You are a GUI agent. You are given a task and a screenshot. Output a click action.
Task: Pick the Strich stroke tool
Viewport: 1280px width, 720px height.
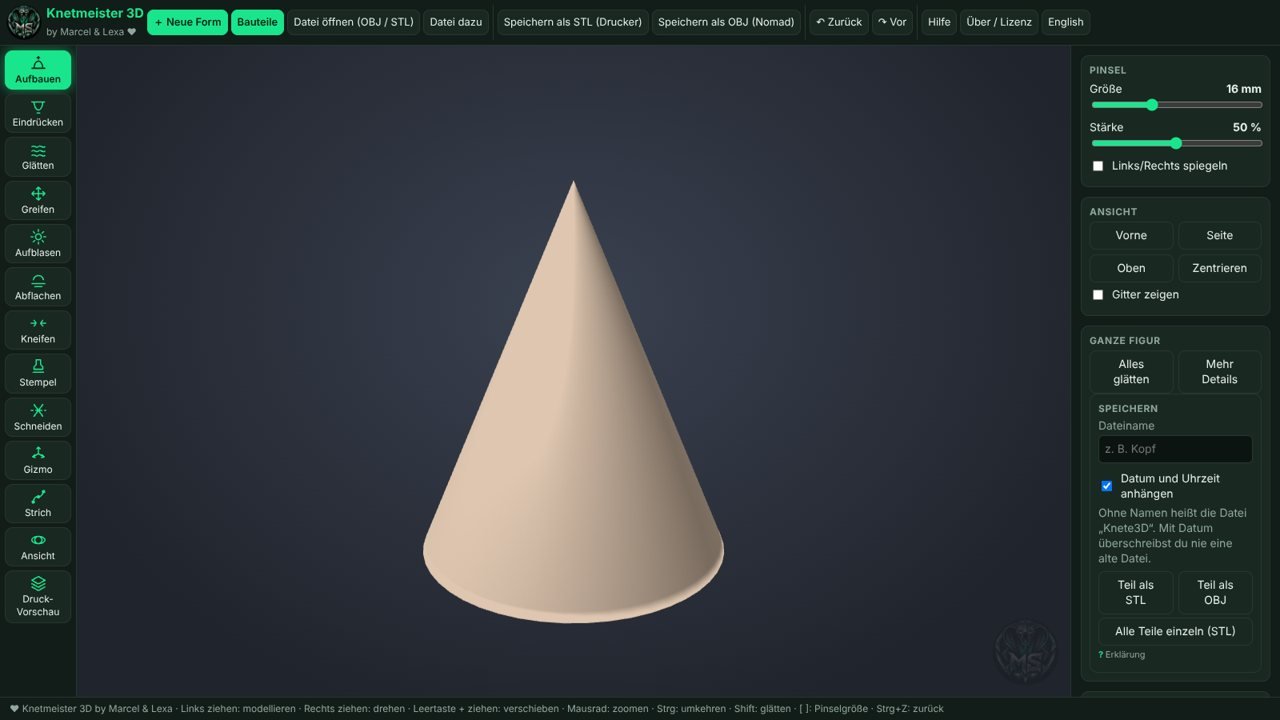[38, 503]
